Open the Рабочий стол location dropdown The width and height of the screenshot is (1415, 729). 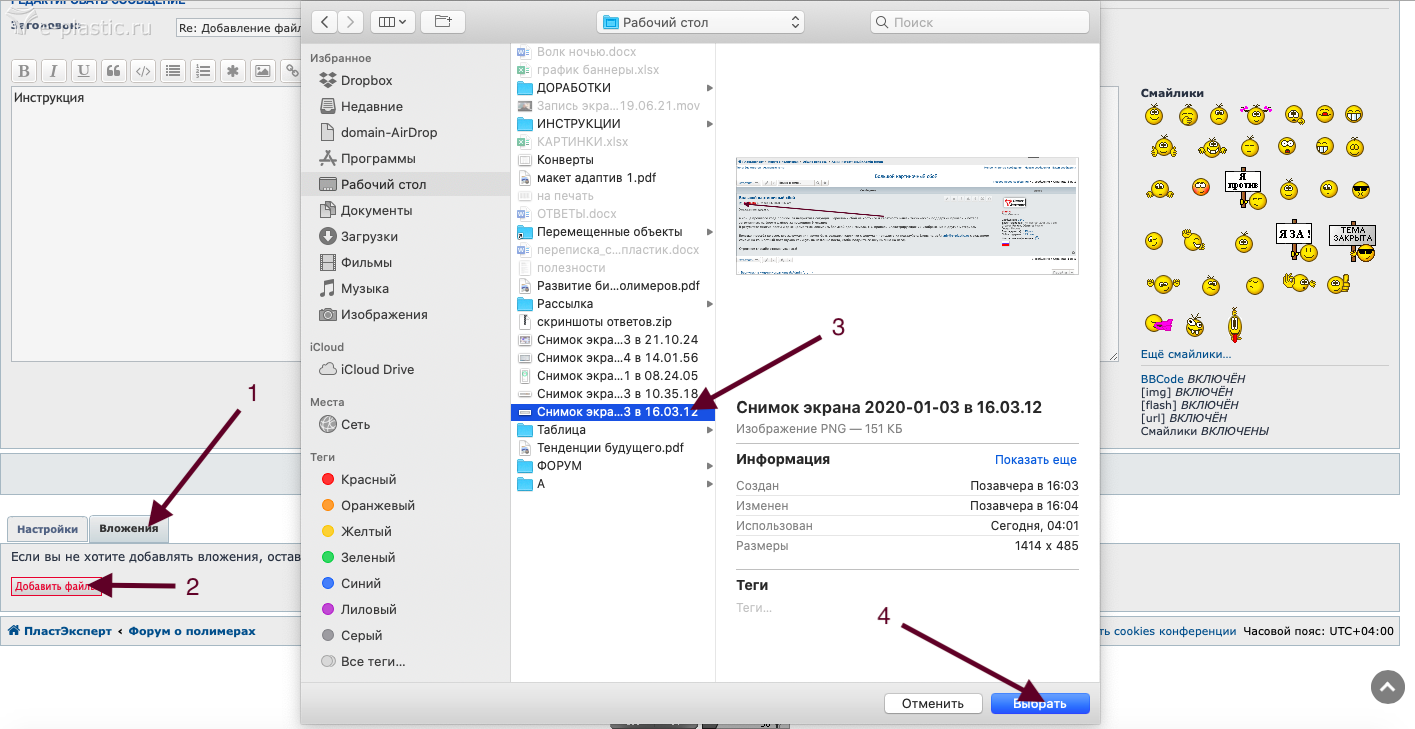699,21
